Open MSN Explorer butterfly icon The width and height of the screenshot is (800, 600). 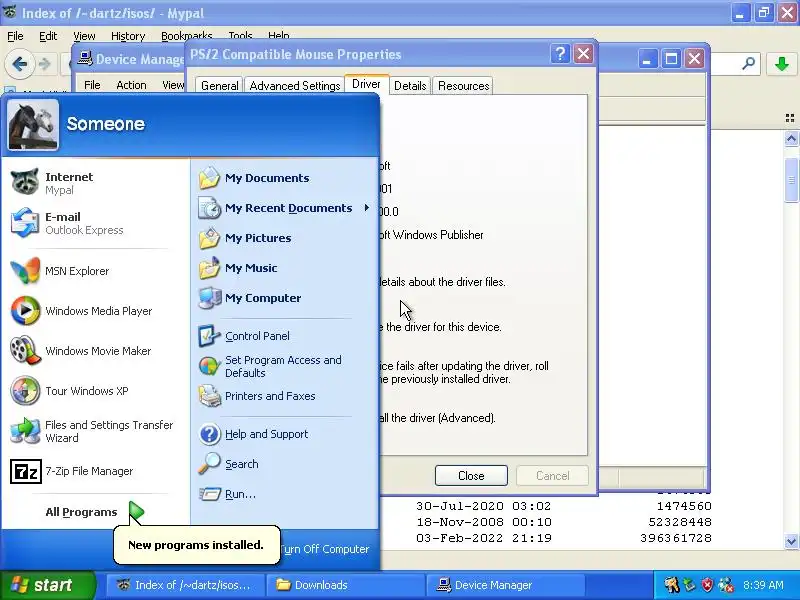point(25,270)
